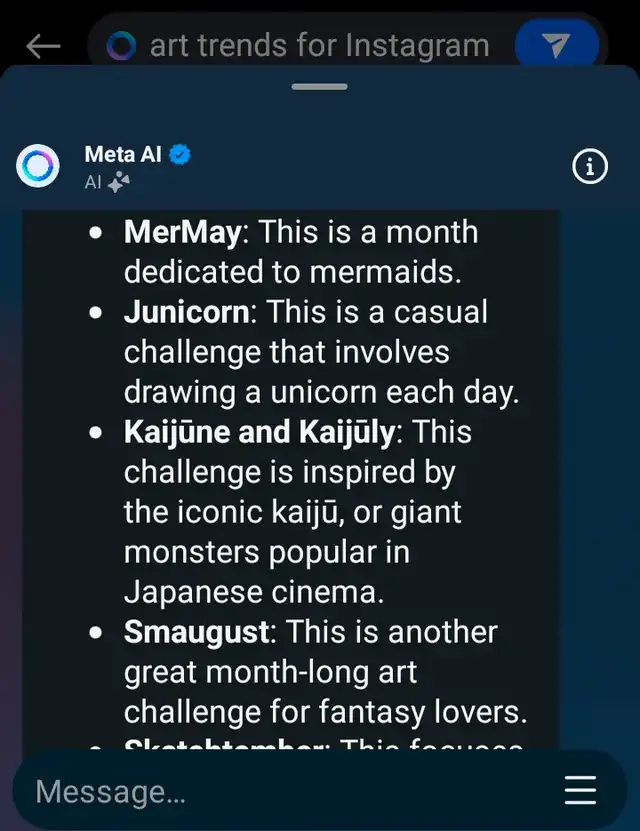
Task: Open the info icon for Meta AI
Action: pyautogui.click(x=590, y=166)
